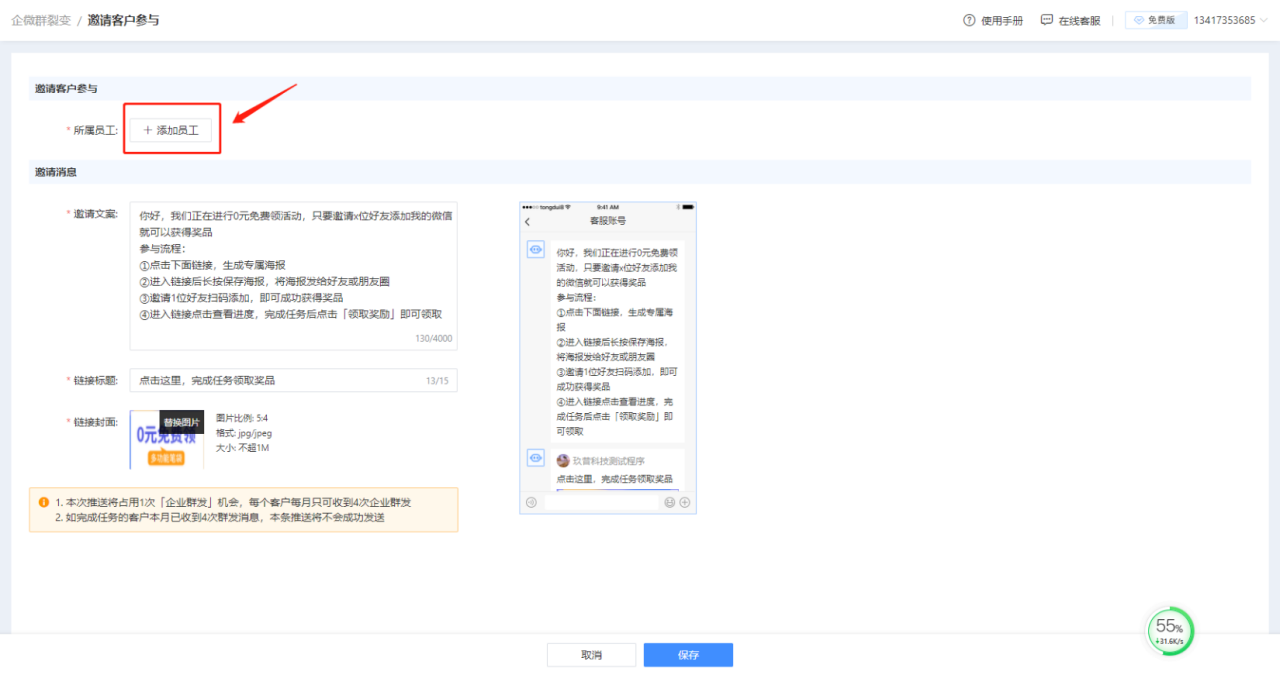The image size is (1280, 675).
Task: Click the 免费版 diamond badge
Action: click(x=1156, y=19)
